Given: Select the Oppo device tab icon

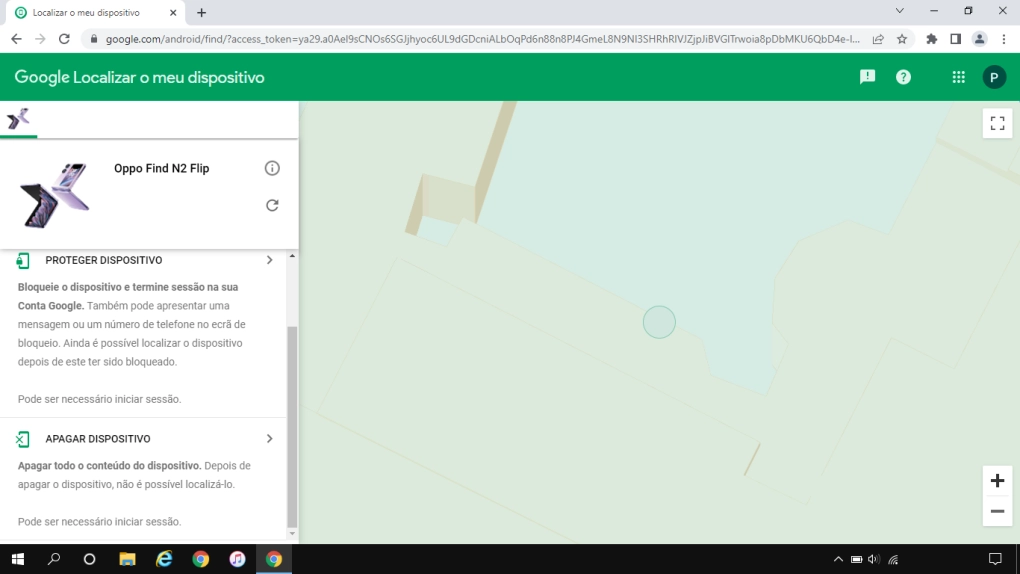Looking at the screenshot, I should (x=18, y=119).
